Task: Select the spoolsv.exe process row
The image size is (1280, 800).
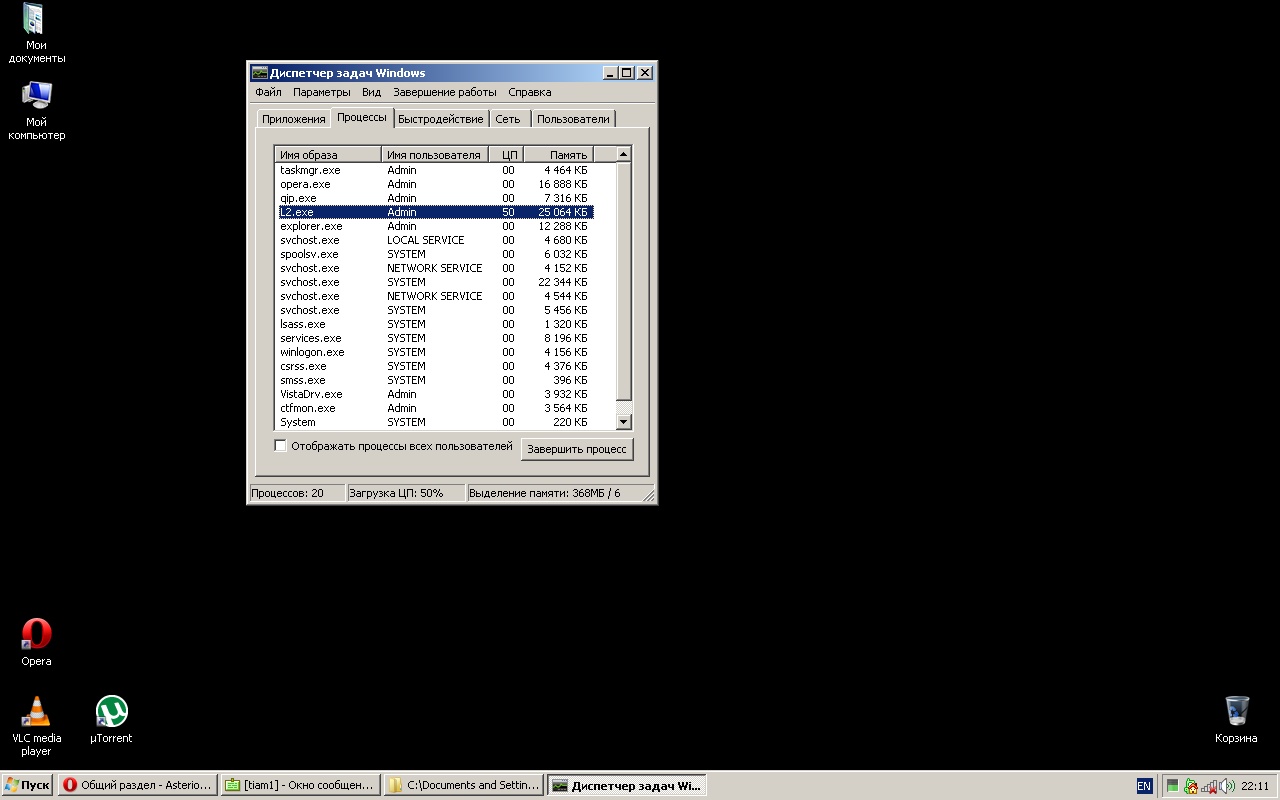Action: (434, 254)
